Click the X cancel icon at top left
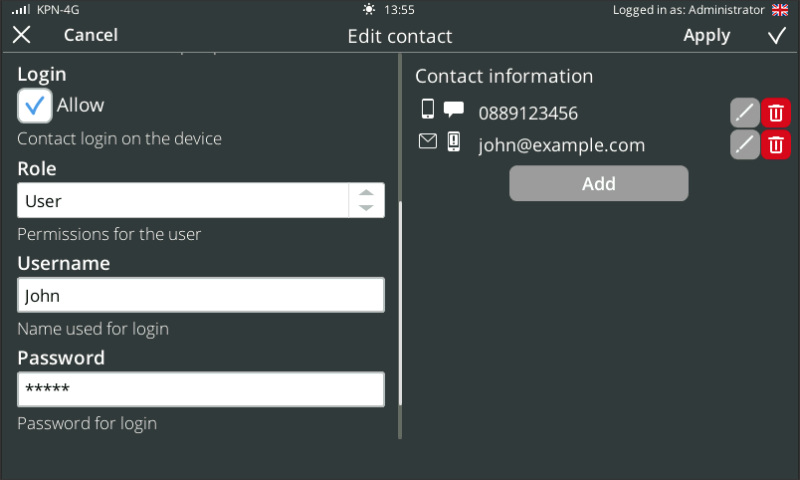This screenshot has height=480, width=800. click(21, 35)
